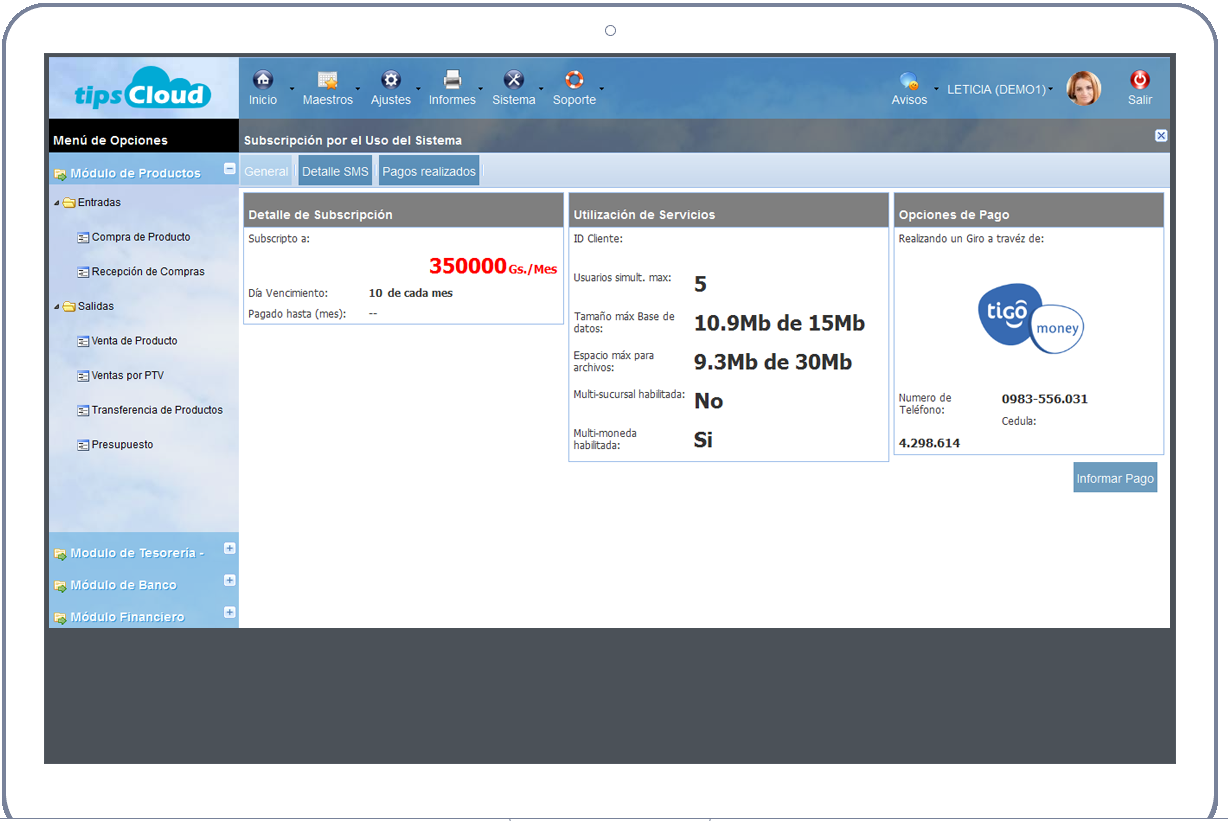Switch to the Detalle SMS tab

(335, 171)
